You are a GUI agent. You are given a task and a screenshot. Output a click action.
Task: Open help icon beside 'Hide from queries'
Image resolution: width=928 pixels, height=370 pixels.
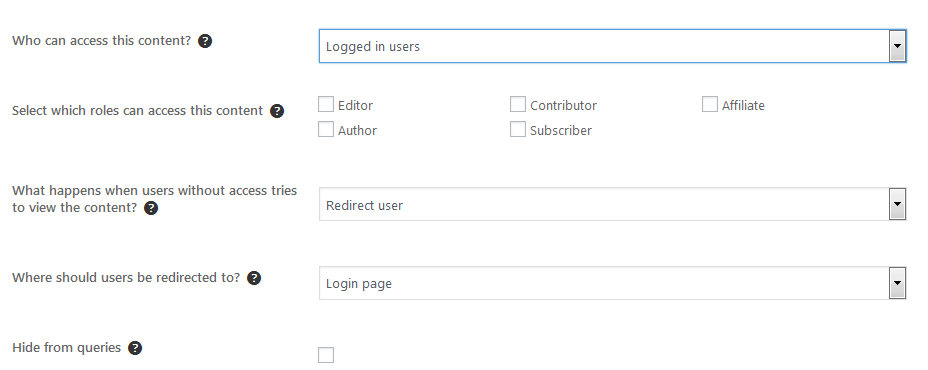click(135, 348)
